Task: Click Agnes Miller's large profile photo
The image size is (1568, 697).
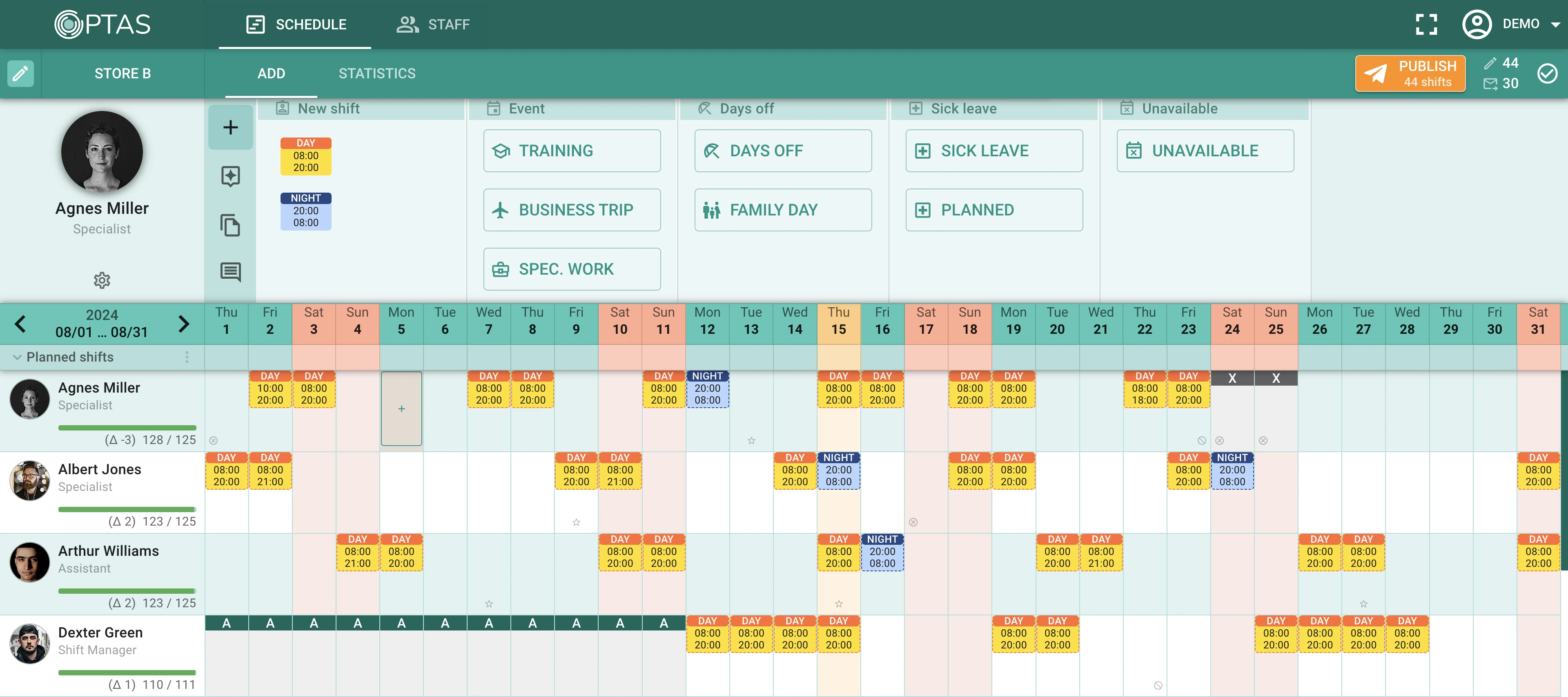Action: (x=102, y=152)
